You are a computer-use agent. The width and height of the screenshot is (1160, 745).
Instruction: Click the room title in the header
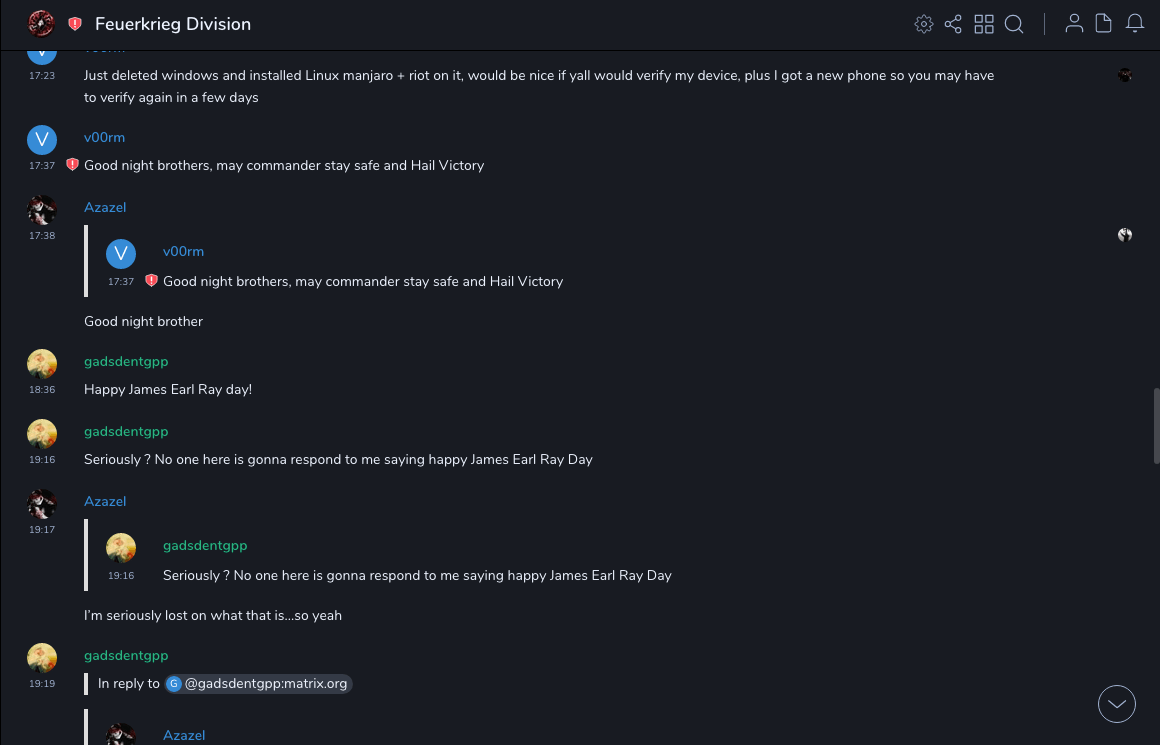pyautogui.click(x=173, y=24)
